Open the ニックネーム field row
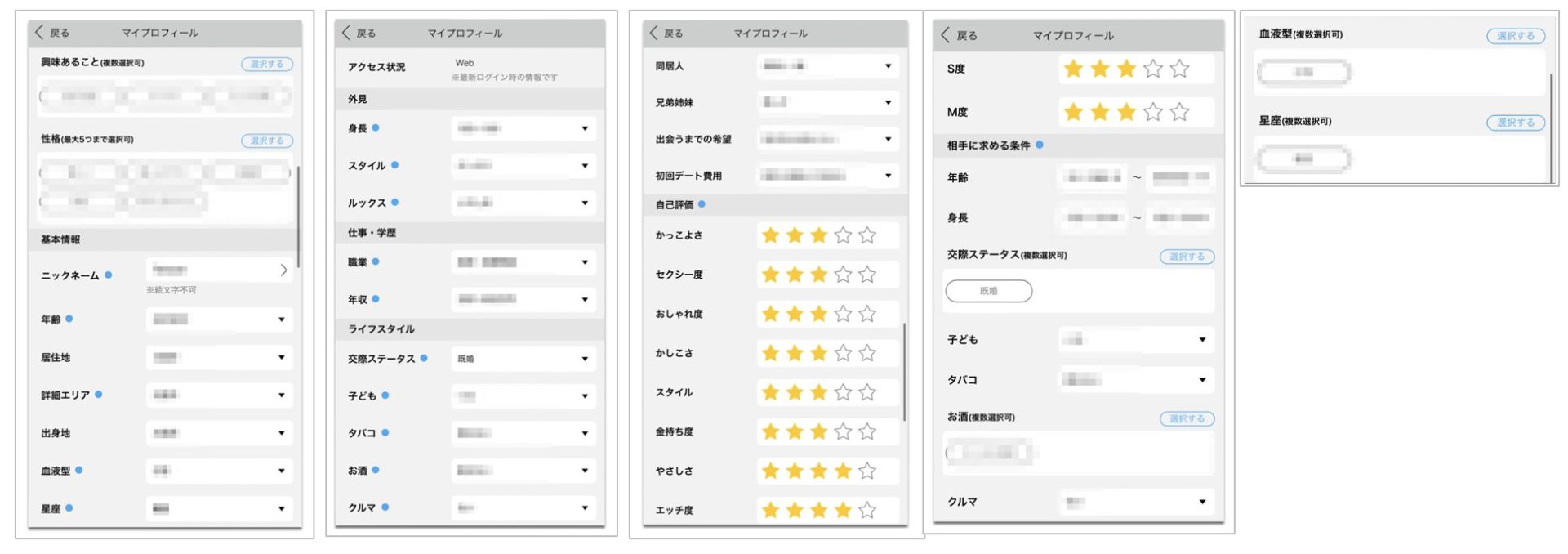 tap(219, 270)
